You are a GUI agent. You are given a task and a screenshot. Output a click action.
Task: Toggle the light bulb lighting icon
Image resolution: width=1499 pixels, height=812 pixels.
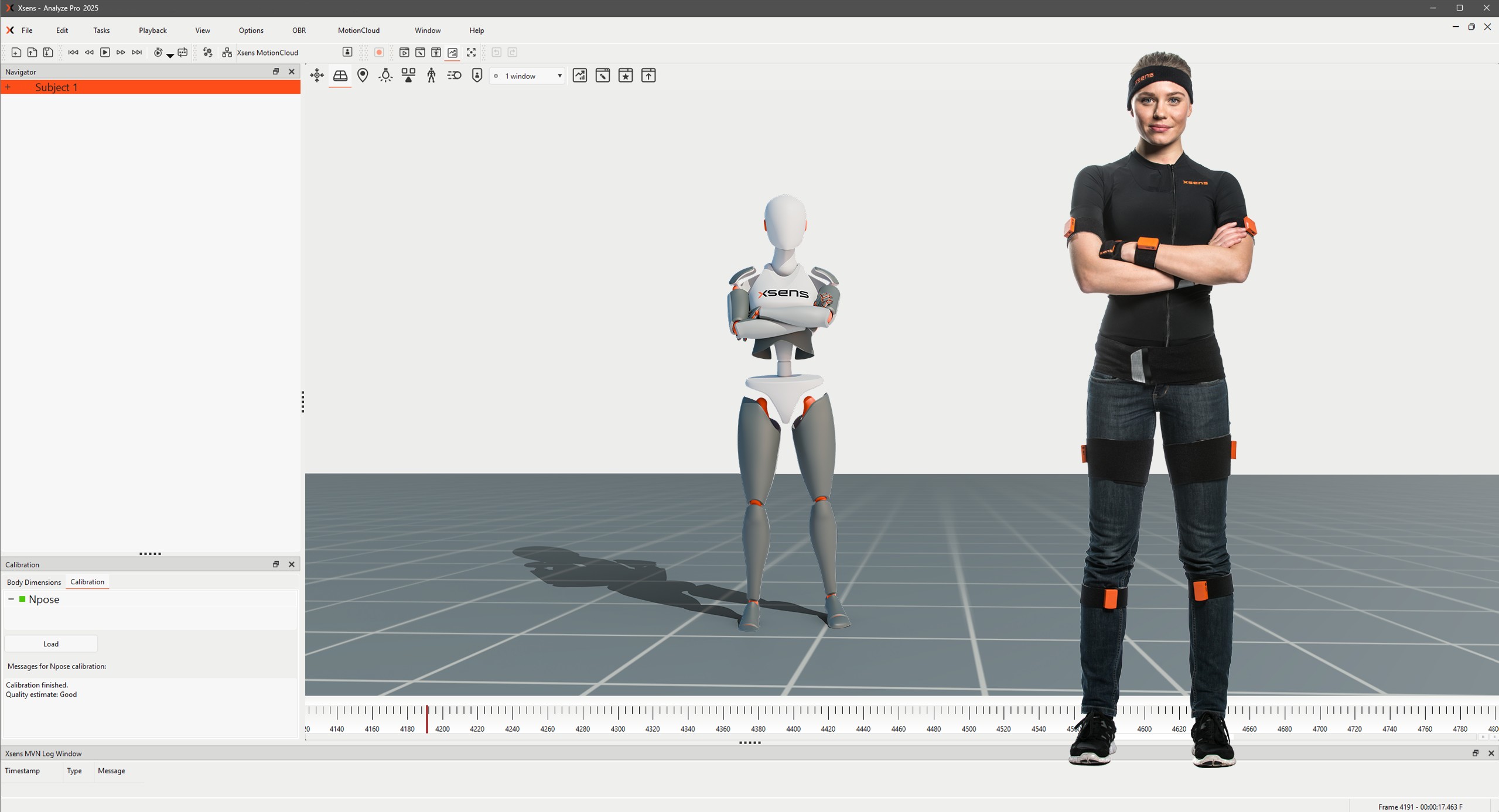coord(385,76)
